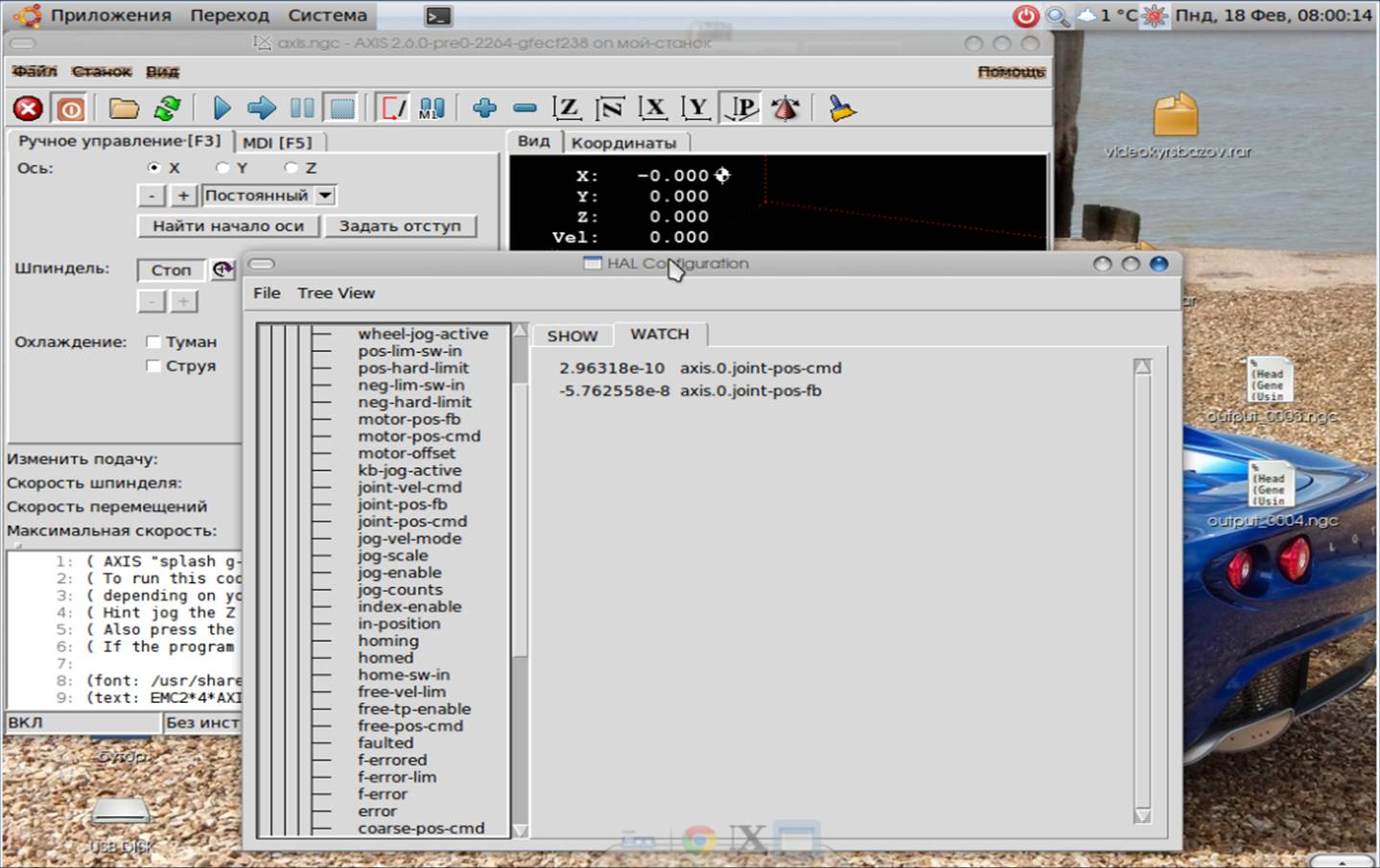This screenshot has width=1380, height=868.
Task: Switch to the SHOW tab
Action: (573, 336)
